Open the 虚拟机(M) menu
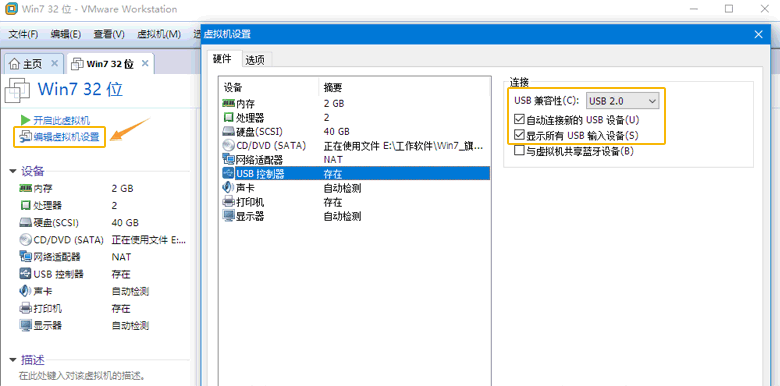Screen dimensions: 780x386 pyautogui.click(x=159, y=34)
